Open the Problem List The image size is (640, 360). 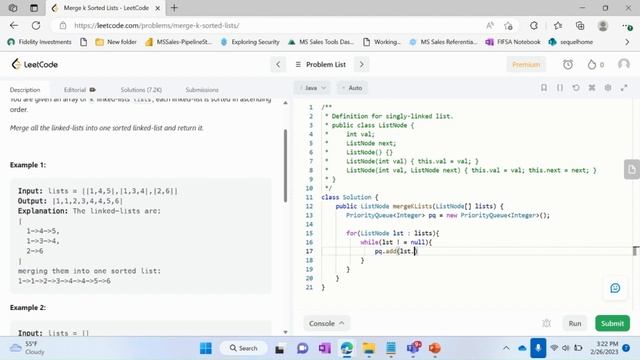(x=320, y=64)
